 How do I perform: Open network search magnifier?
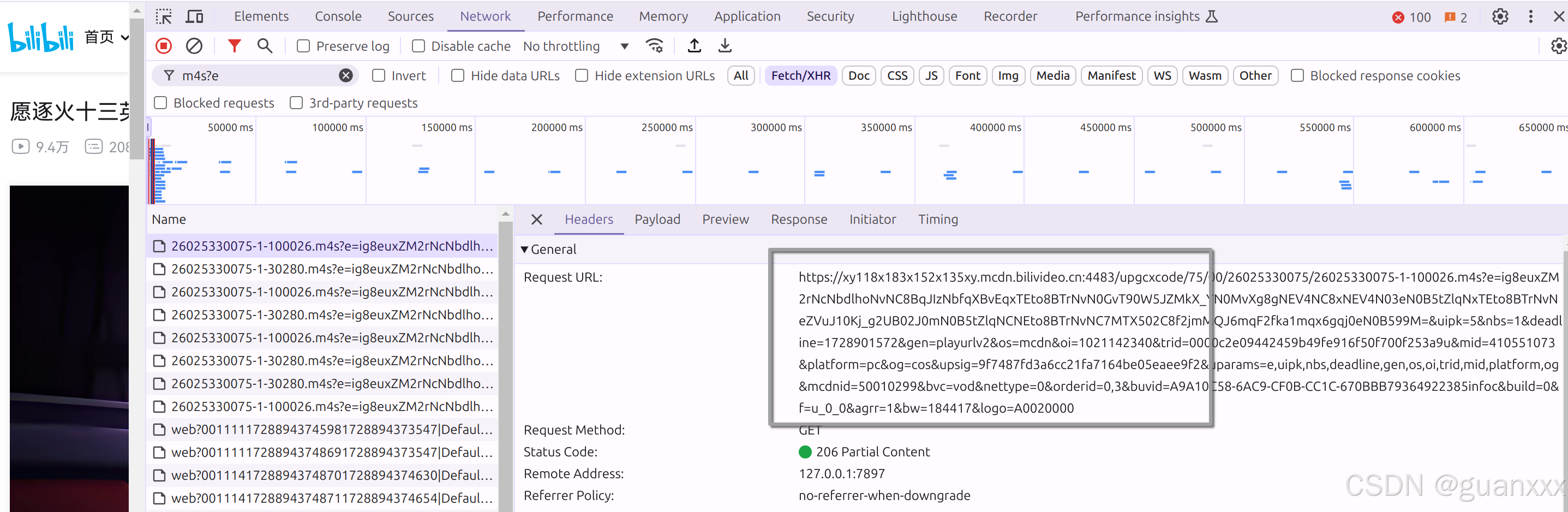click(265, 46)
